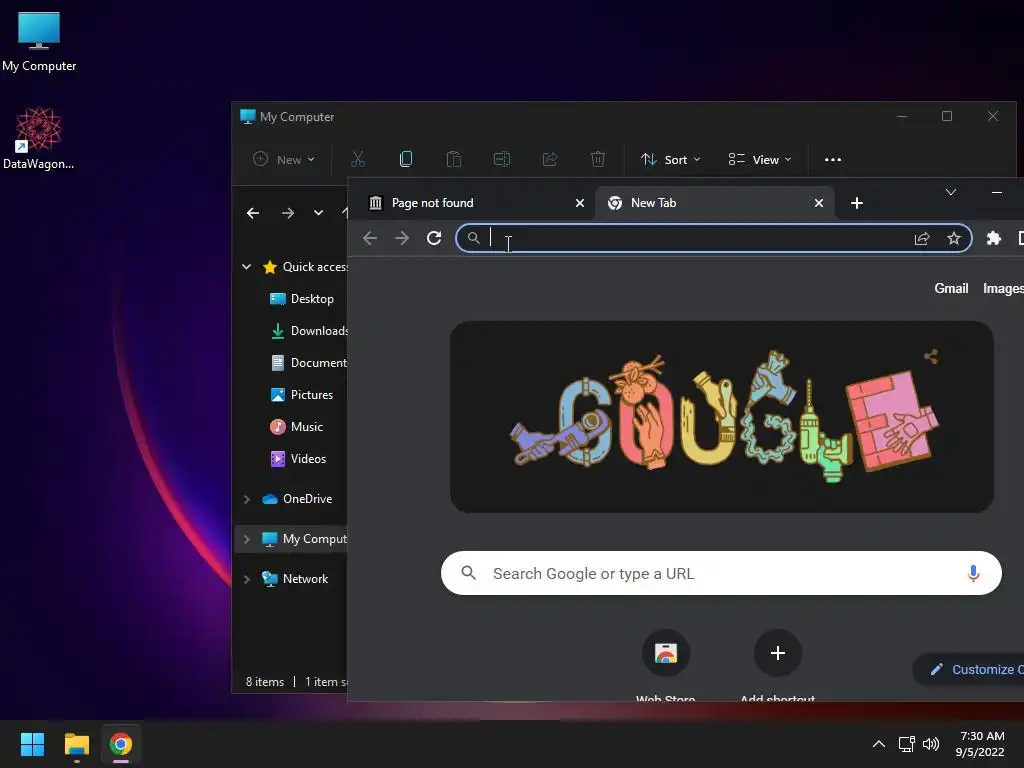Click Customize Chrome button
This screenshot has width=1024, height=768.
coord(969,669)
